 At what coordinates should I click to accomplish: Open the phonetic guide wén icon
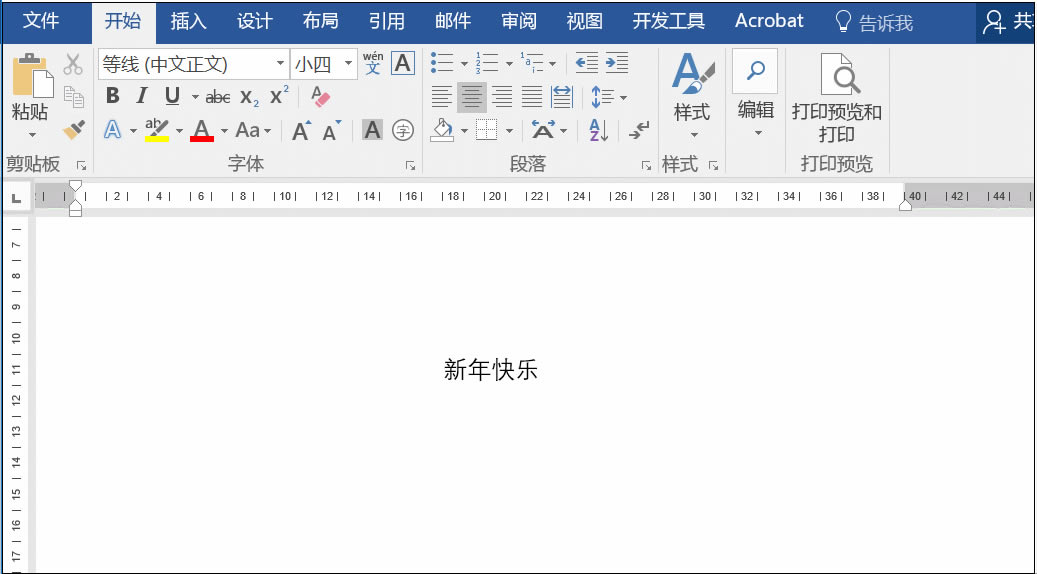pos(373,63)
